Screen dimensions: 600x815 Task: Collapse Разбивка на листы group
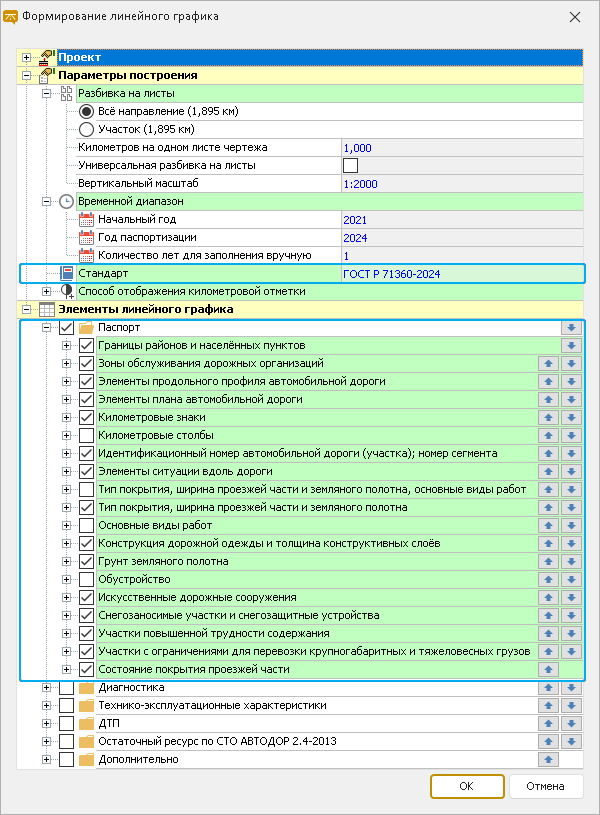click(x=46, y=94)
